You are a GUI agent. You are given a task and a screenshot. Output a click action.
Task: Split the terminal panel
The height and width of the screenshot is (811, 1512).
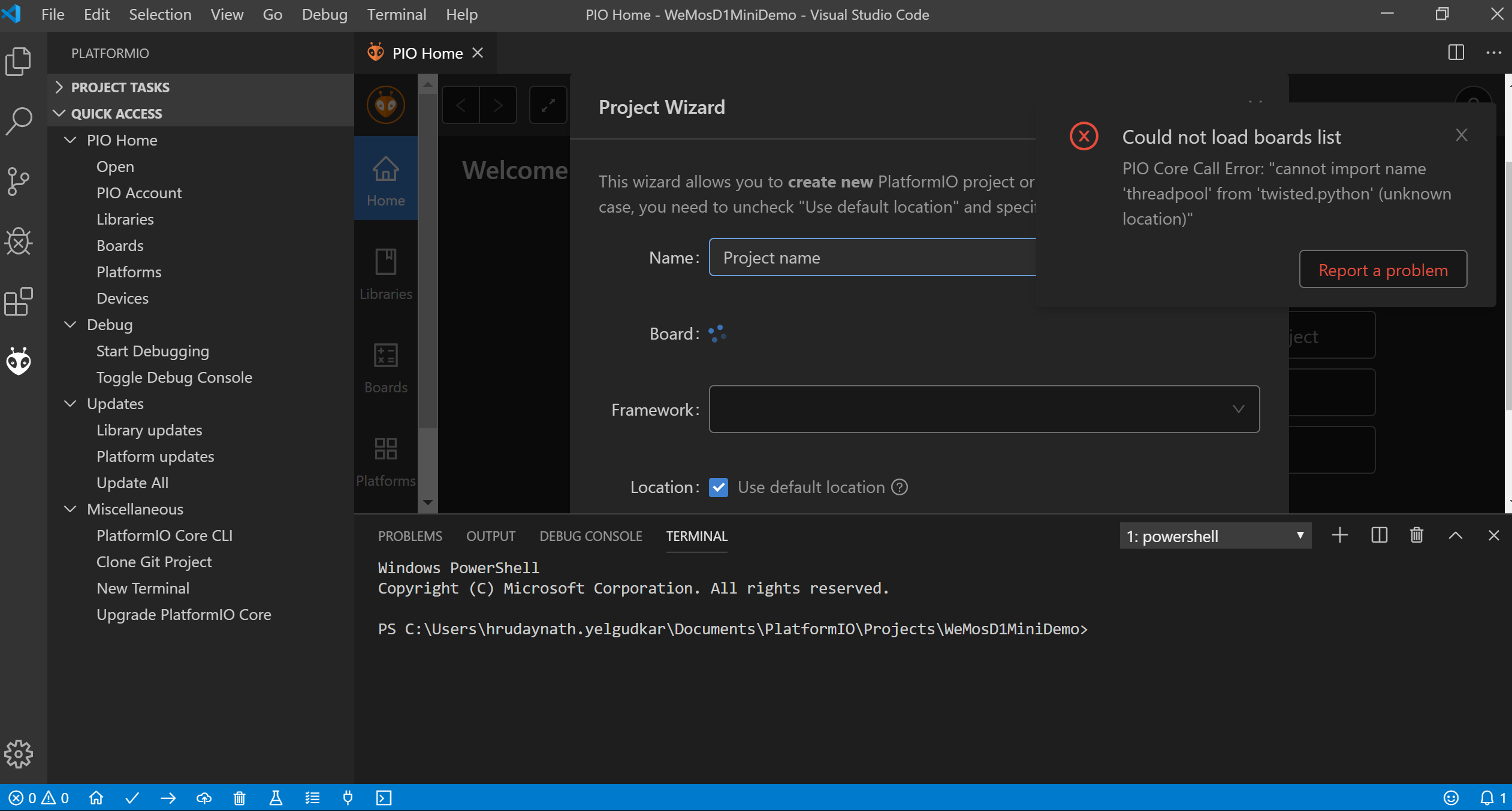coord(1379,535)
